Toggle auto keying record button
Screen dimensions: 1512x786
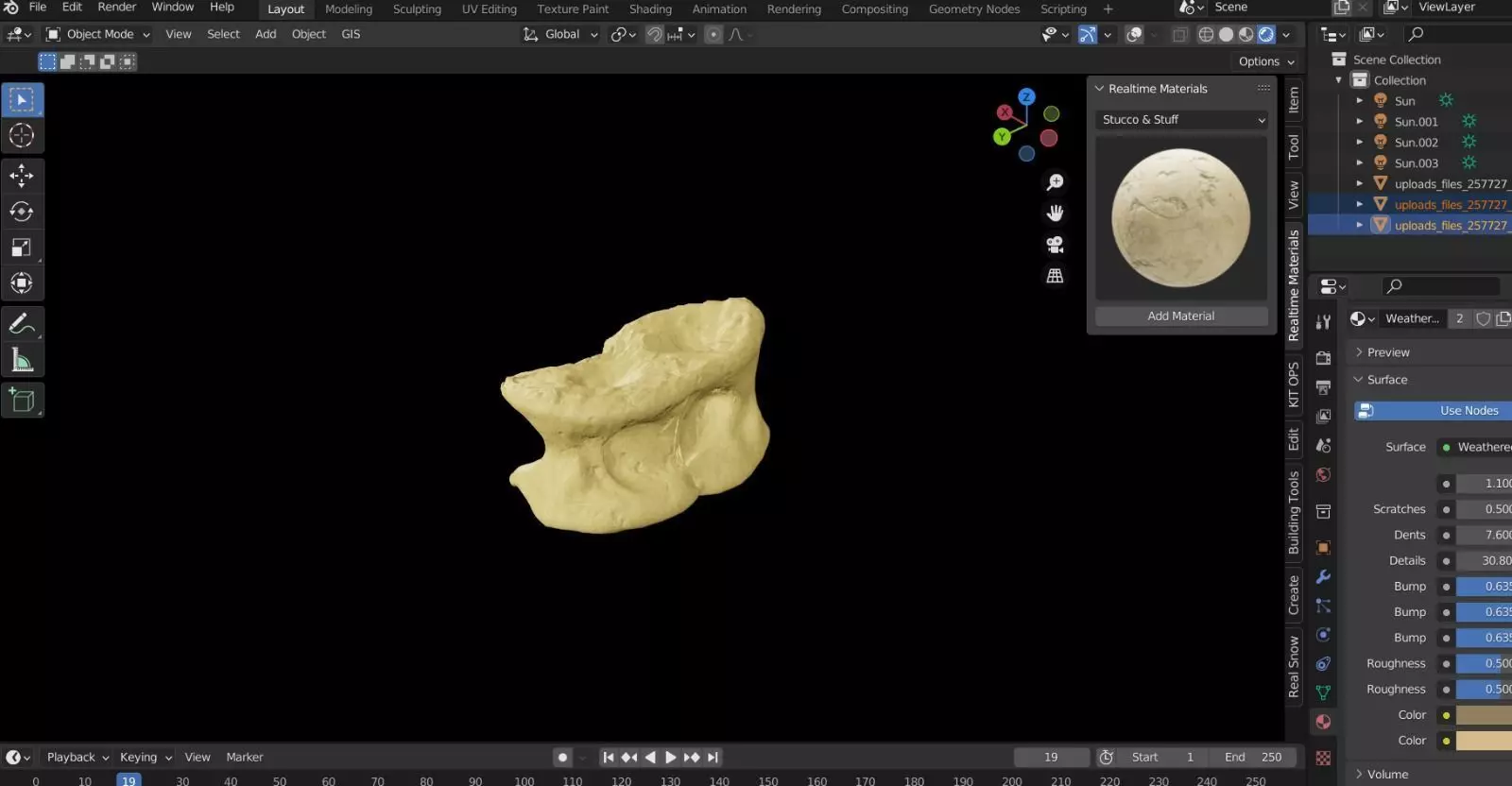click(562, 758)
